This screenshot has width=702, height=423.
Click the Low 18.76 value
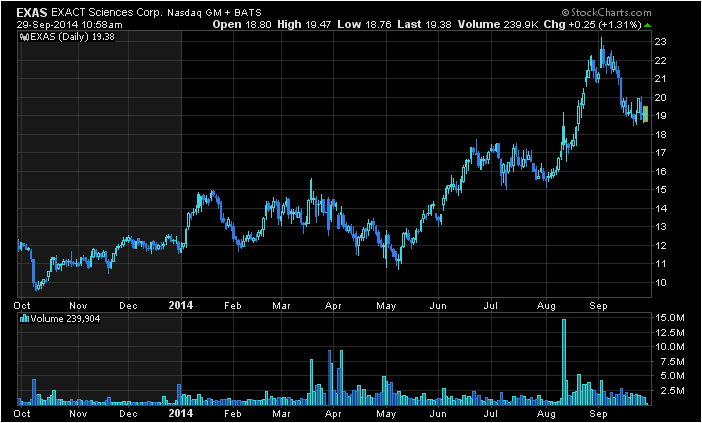[x=364, y=25]
